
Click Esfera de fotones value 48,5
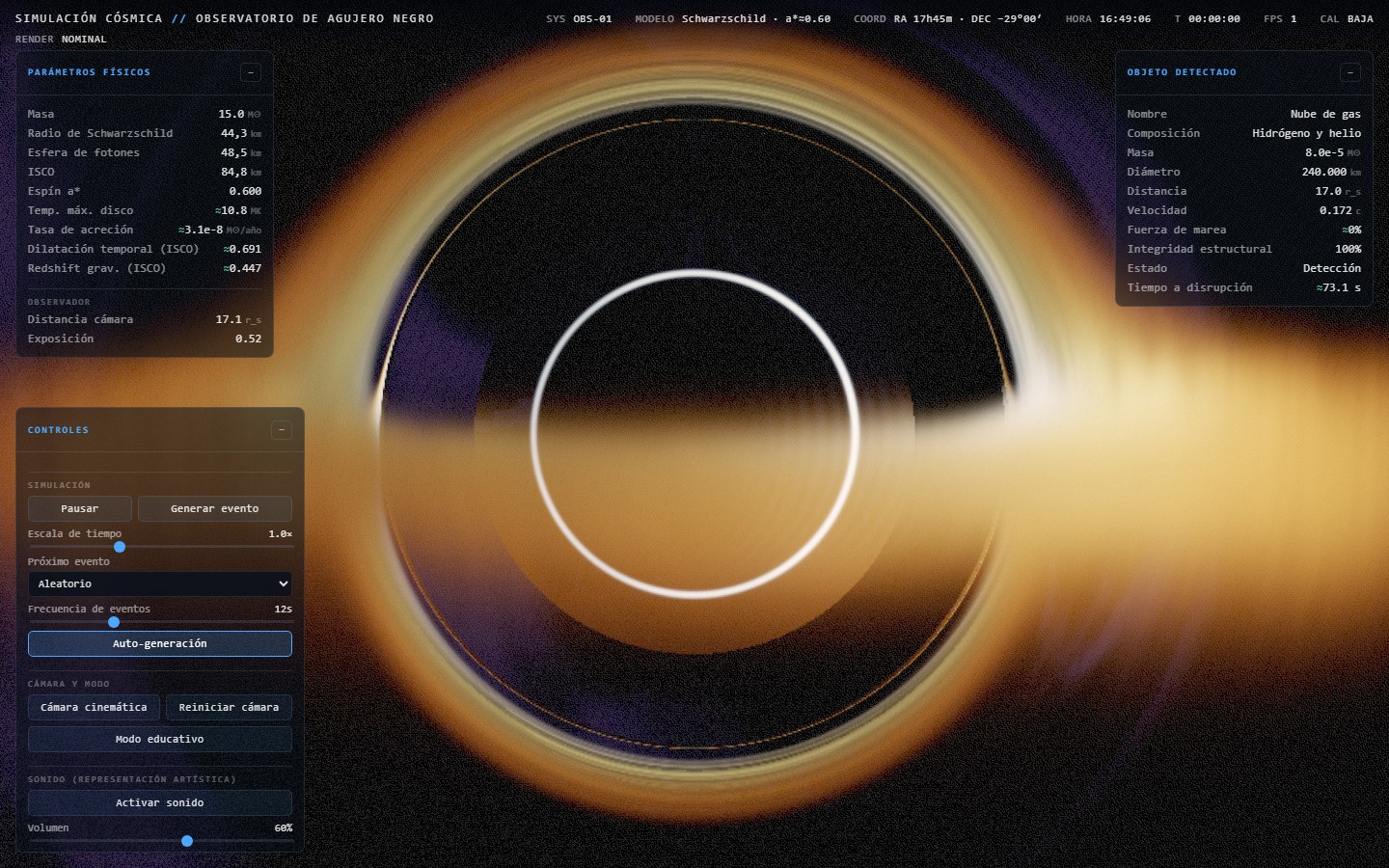pos(233,152)
